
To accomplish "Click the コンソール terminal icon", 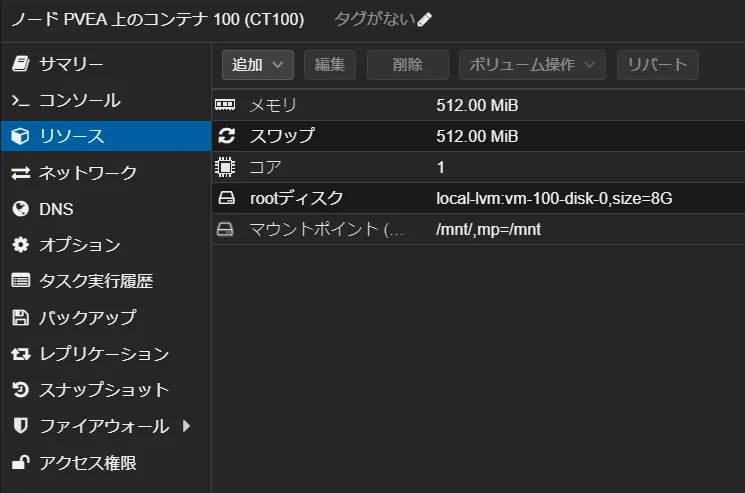I will click(x=20, y=100).
